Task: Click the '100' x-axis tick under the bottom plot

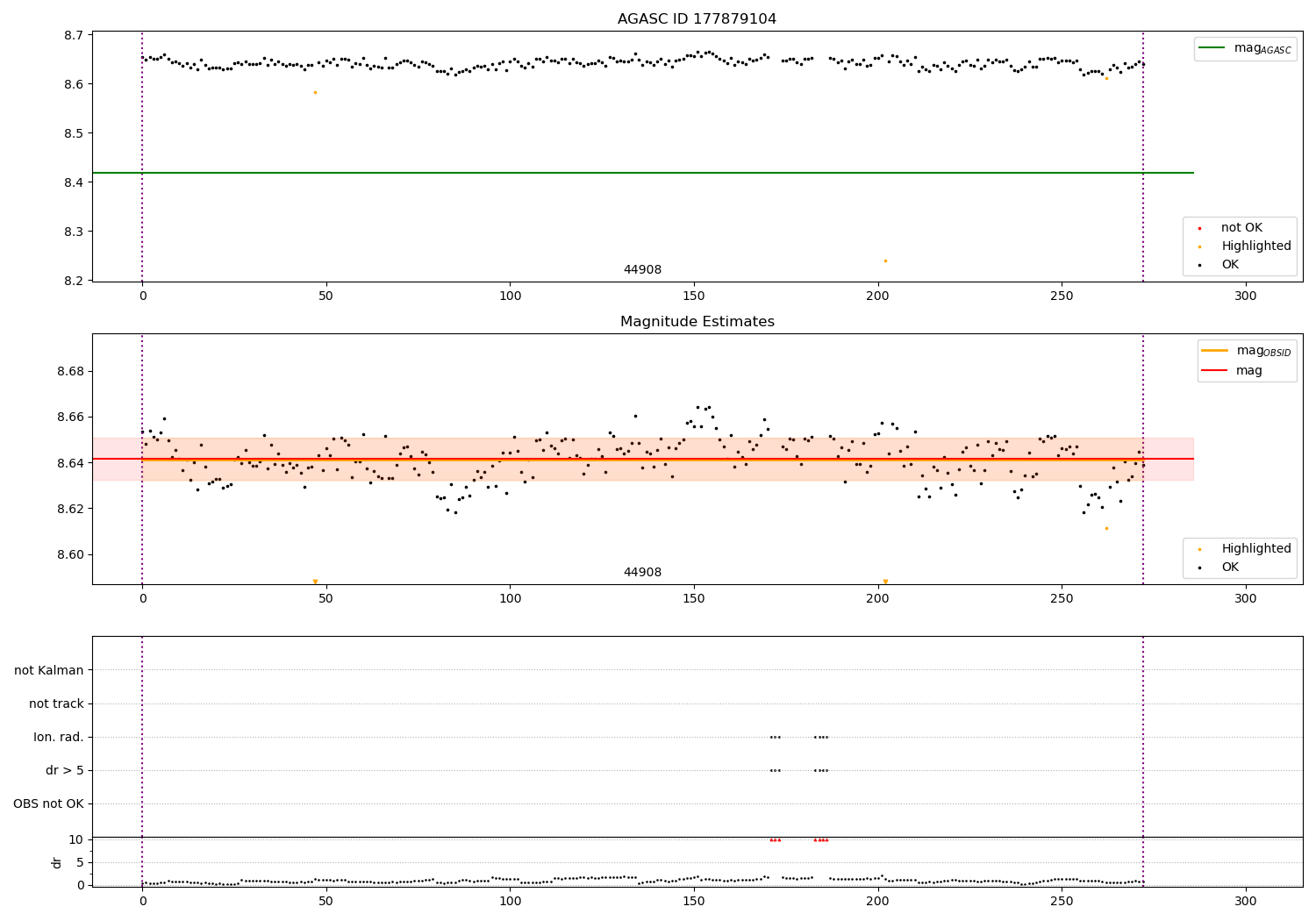Action: click(x=510, y=902)
